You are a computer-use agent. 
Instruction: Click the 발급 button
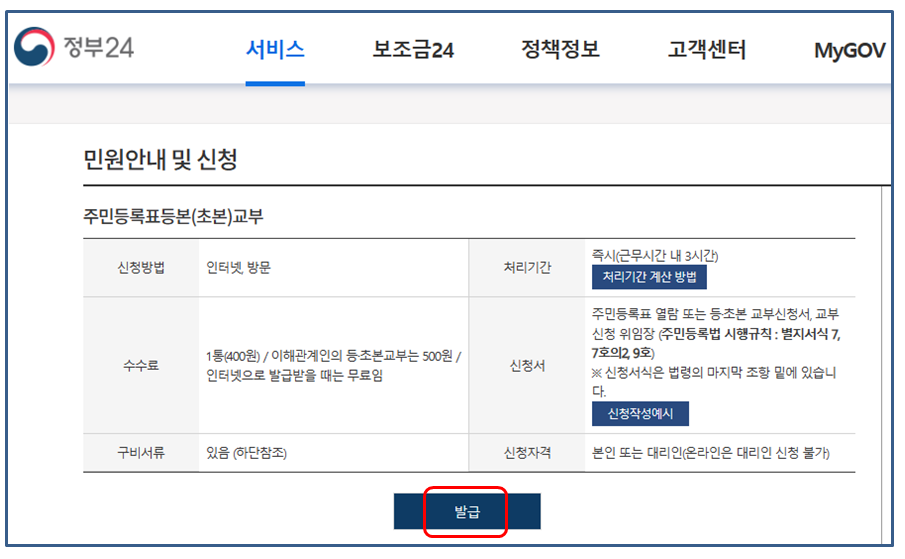[x=467, y=511]
